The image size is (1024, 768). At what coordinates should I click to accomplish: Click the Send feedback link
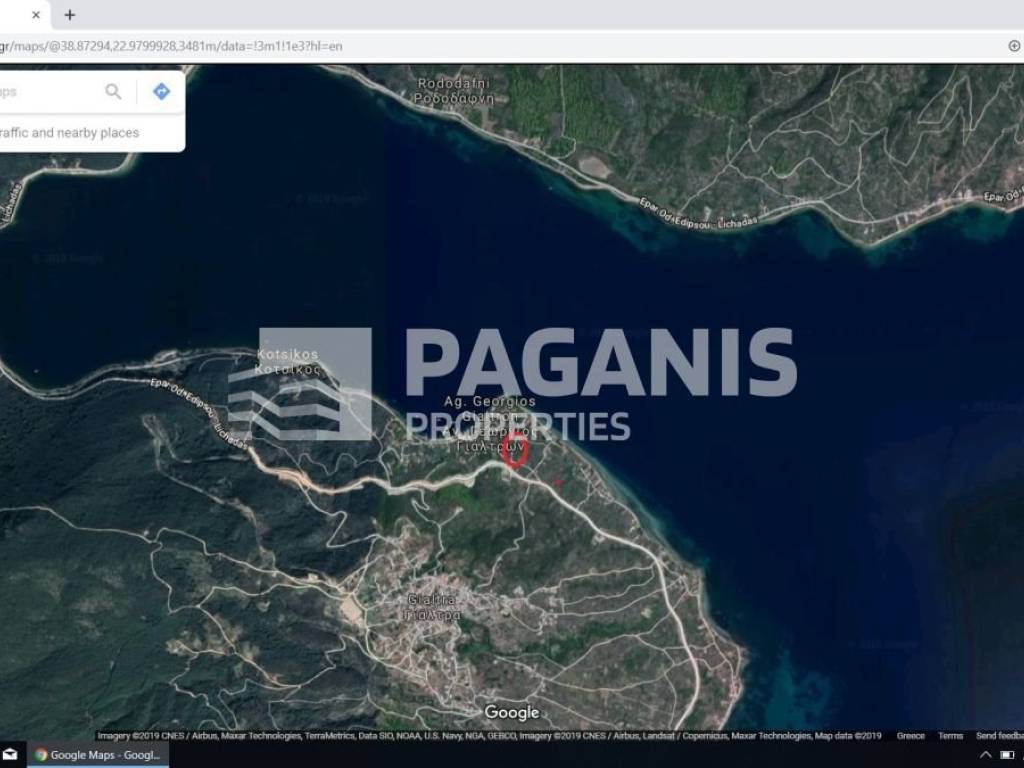[x=999, y=736]
